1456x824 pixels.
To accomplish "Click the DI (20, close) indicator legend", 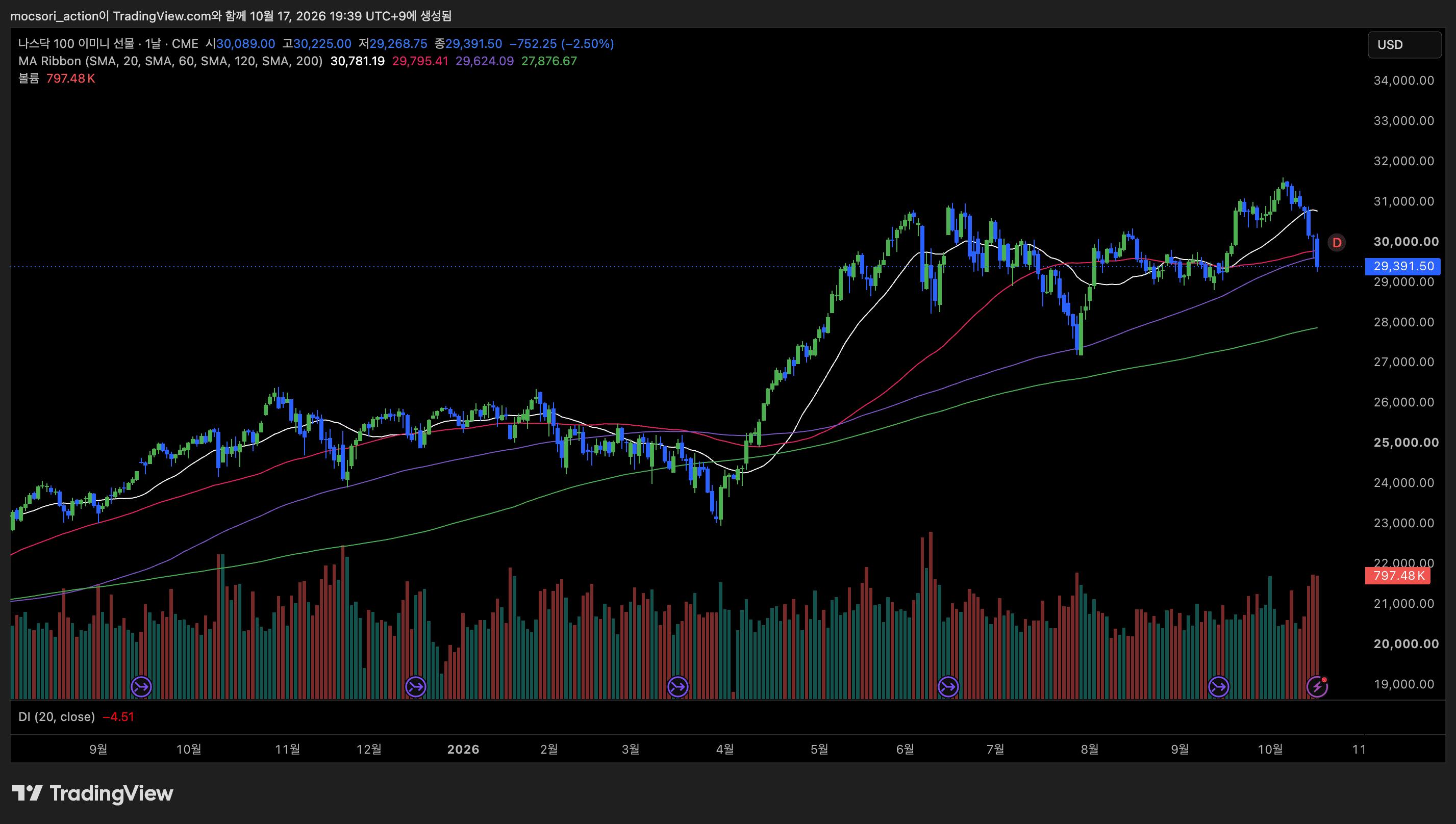I will 57,717.
